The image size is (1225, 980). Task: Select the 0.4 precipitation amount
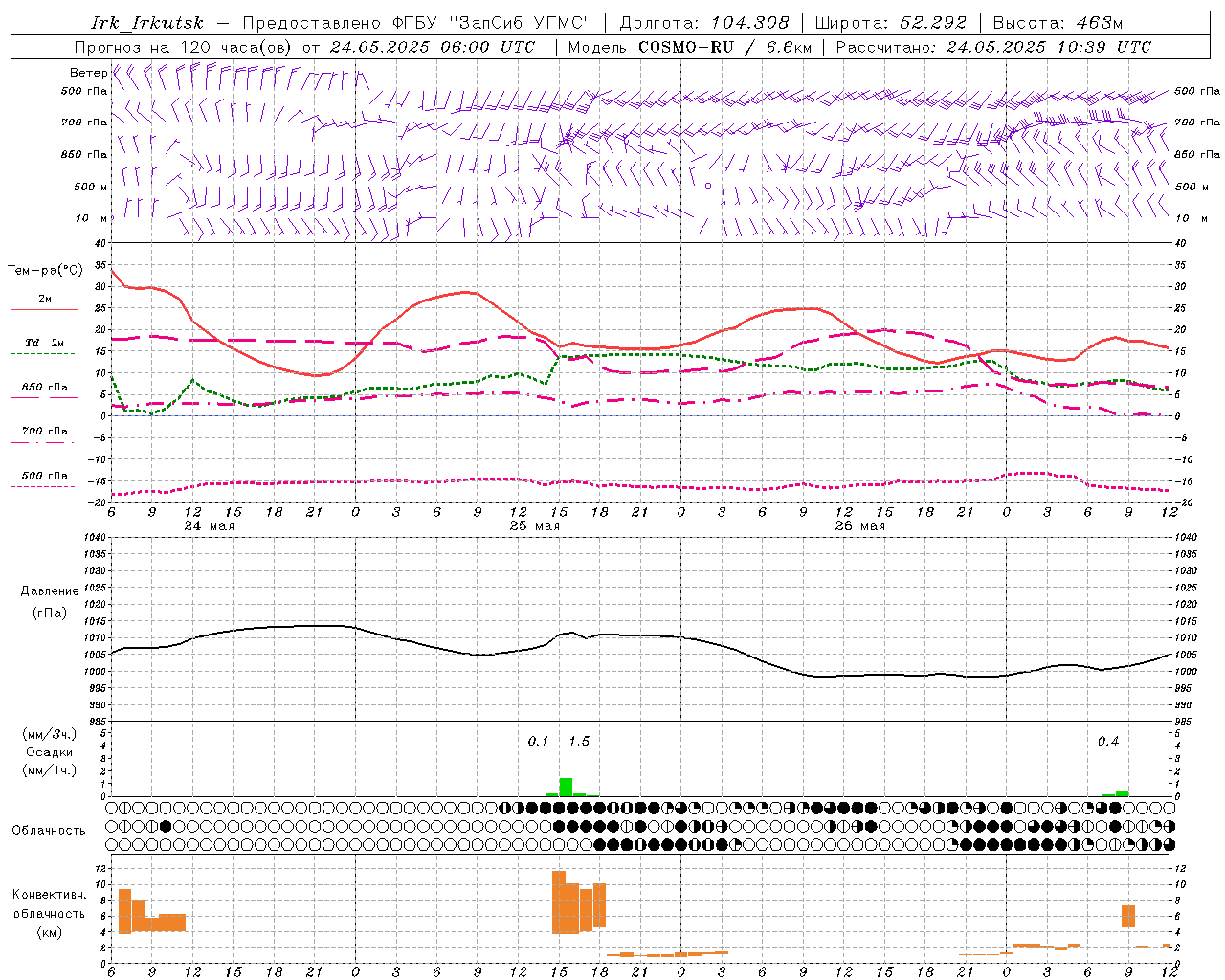(x=1108, y=742)
